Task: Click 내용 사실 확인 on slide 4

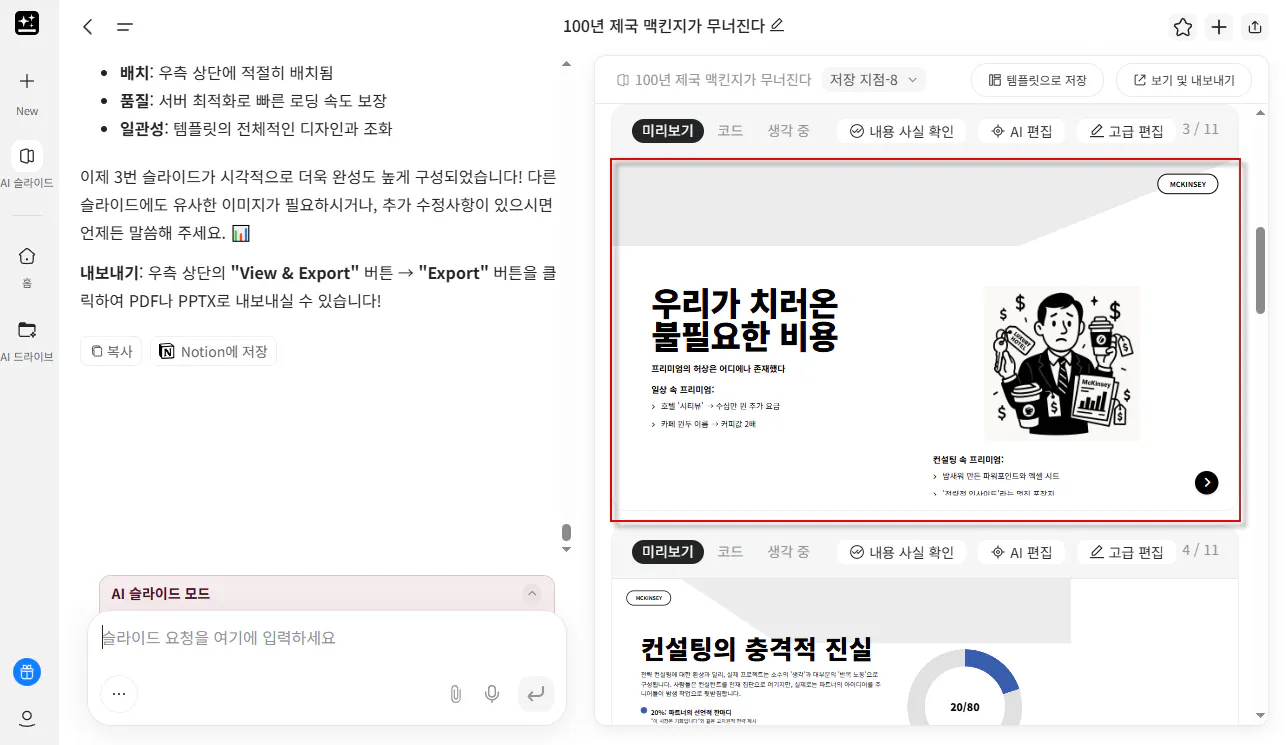Action: [902, 551]
